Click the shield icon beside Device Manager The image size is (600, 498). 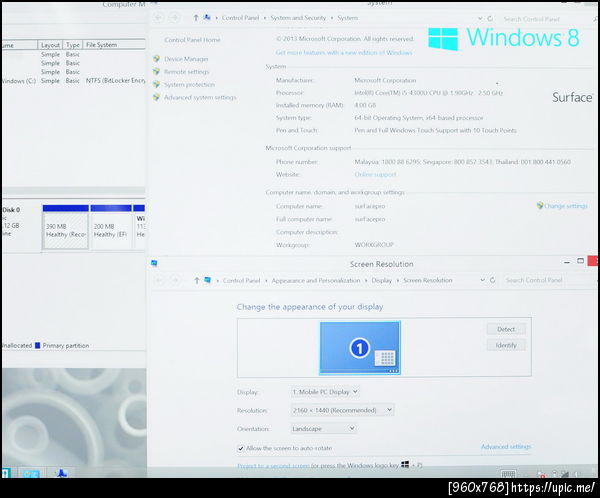coord(156,59)
